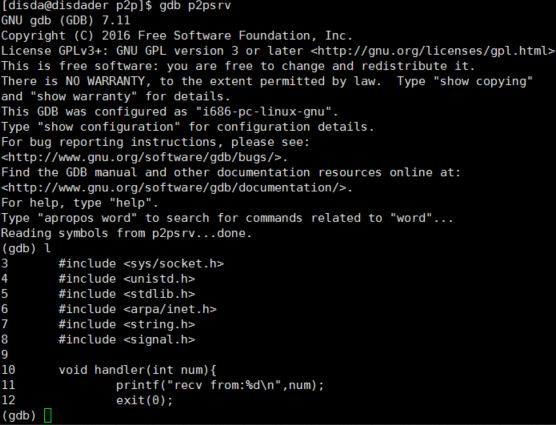
Task: Click the 'Reading symbols from p2psrv...done.' line
Action: pos(127,233)
